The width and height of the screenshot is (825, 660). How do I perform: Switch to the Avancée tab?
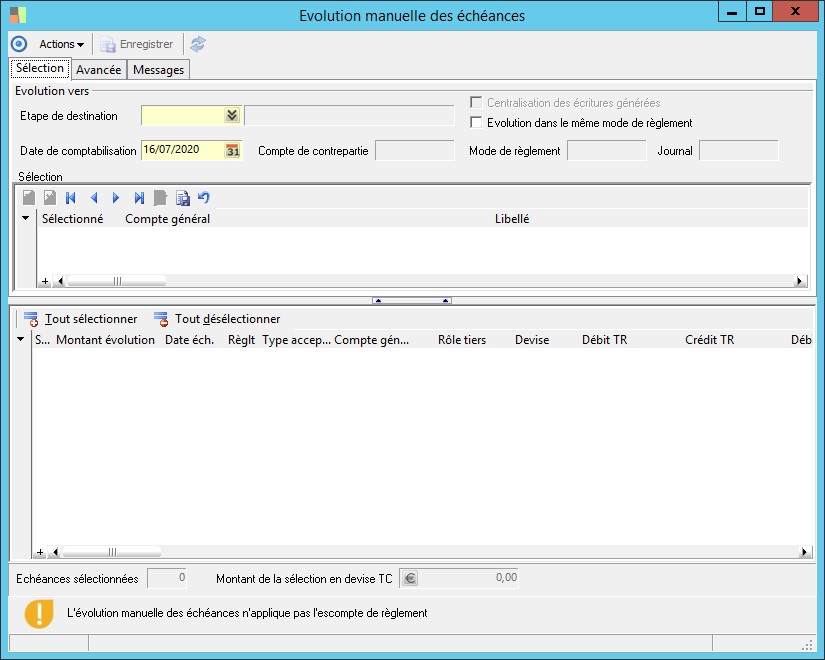pos(98,70)
